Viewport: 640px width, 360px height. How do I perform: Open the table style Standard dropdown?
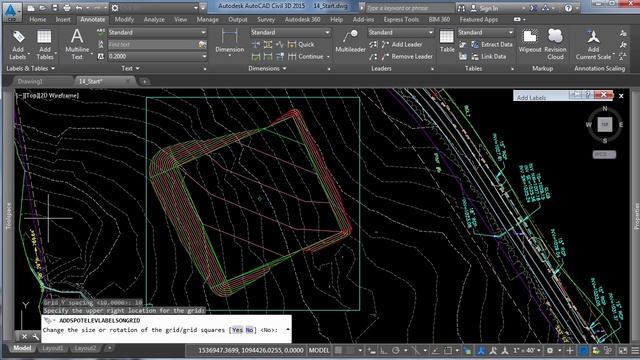point(485,32)
